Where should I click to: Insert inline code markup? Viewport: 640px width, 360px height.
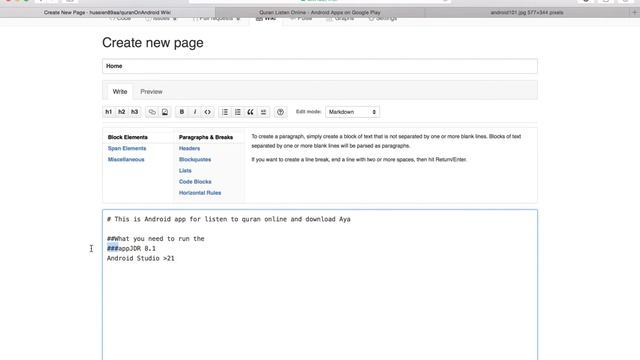[x=208, y=112]
